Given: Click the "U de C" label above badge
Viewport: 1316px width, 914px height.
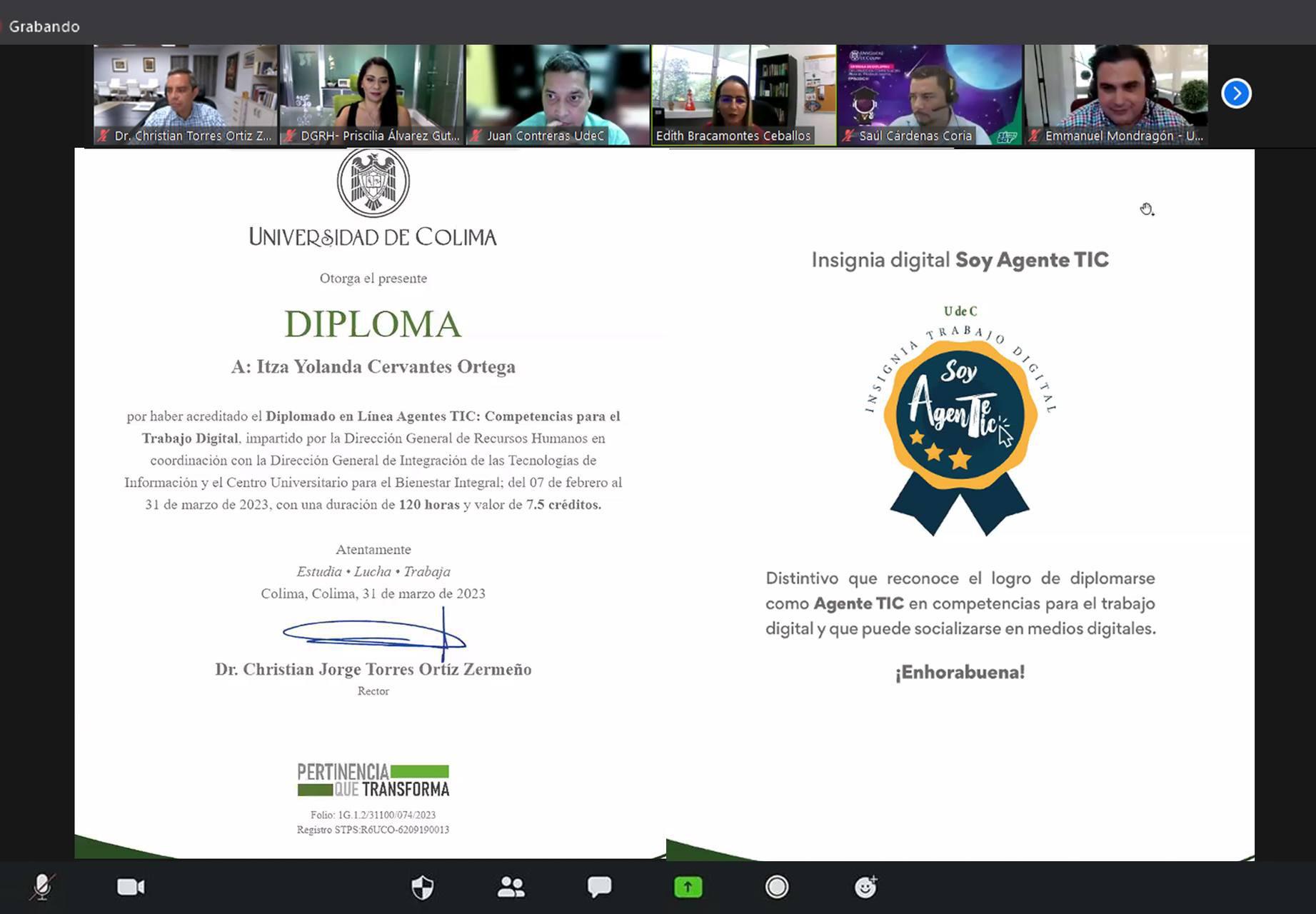Looking at the screenshot, I should pyautogui.click(x=960, y=311).
